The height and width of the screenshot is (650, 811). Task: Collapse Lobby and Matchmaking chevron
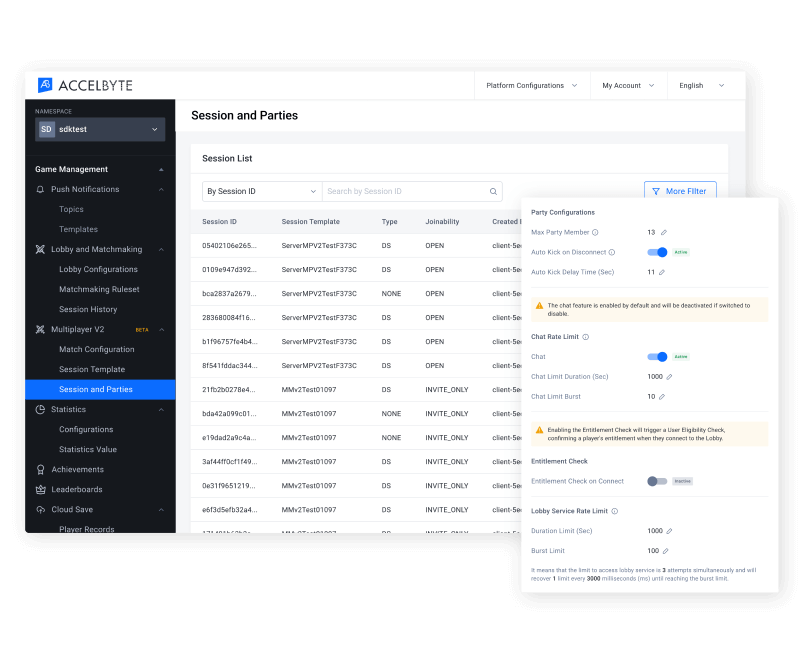[x=161, y=250]
